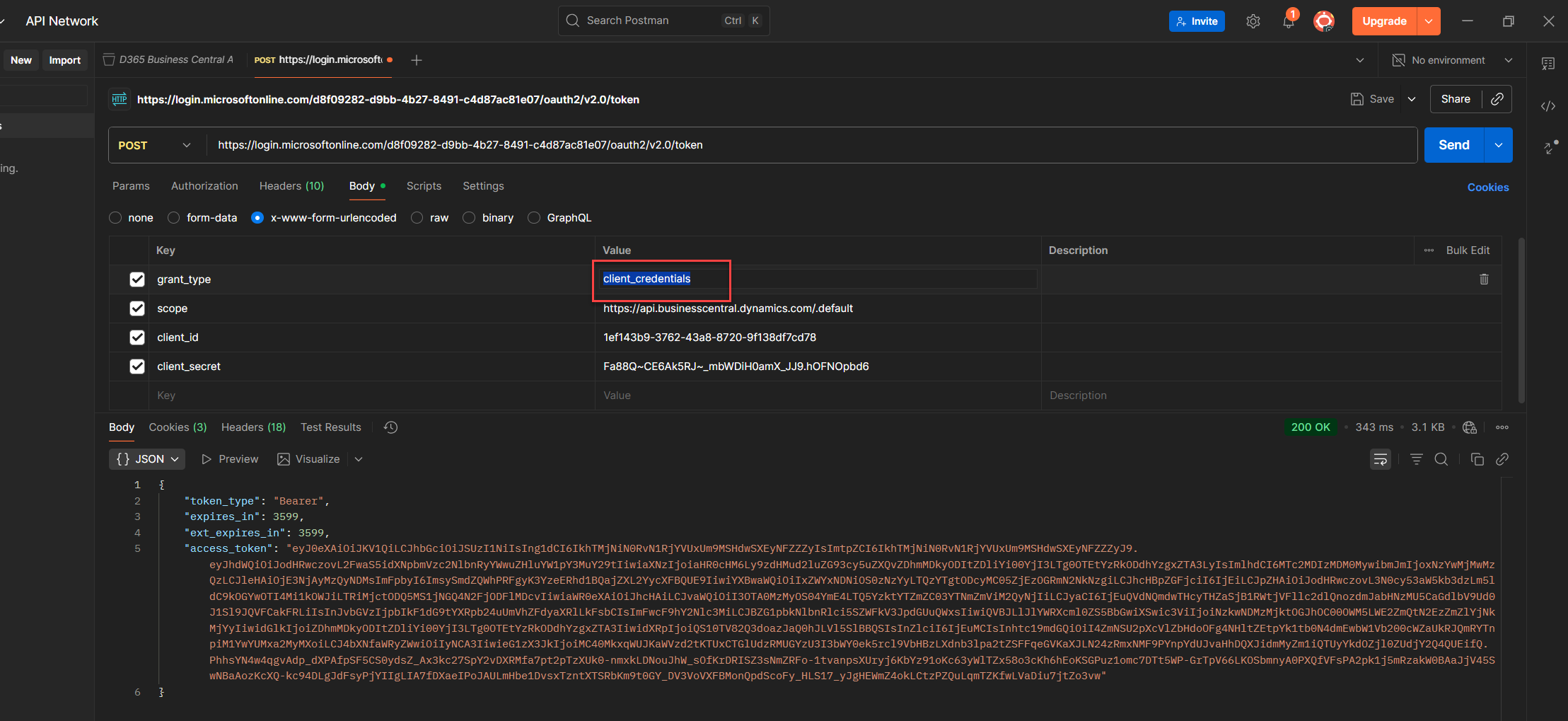The height and width of the screenshot is (721, 1568).
Task: Expand the Send button dropdown arrow
Action: 1499,145
